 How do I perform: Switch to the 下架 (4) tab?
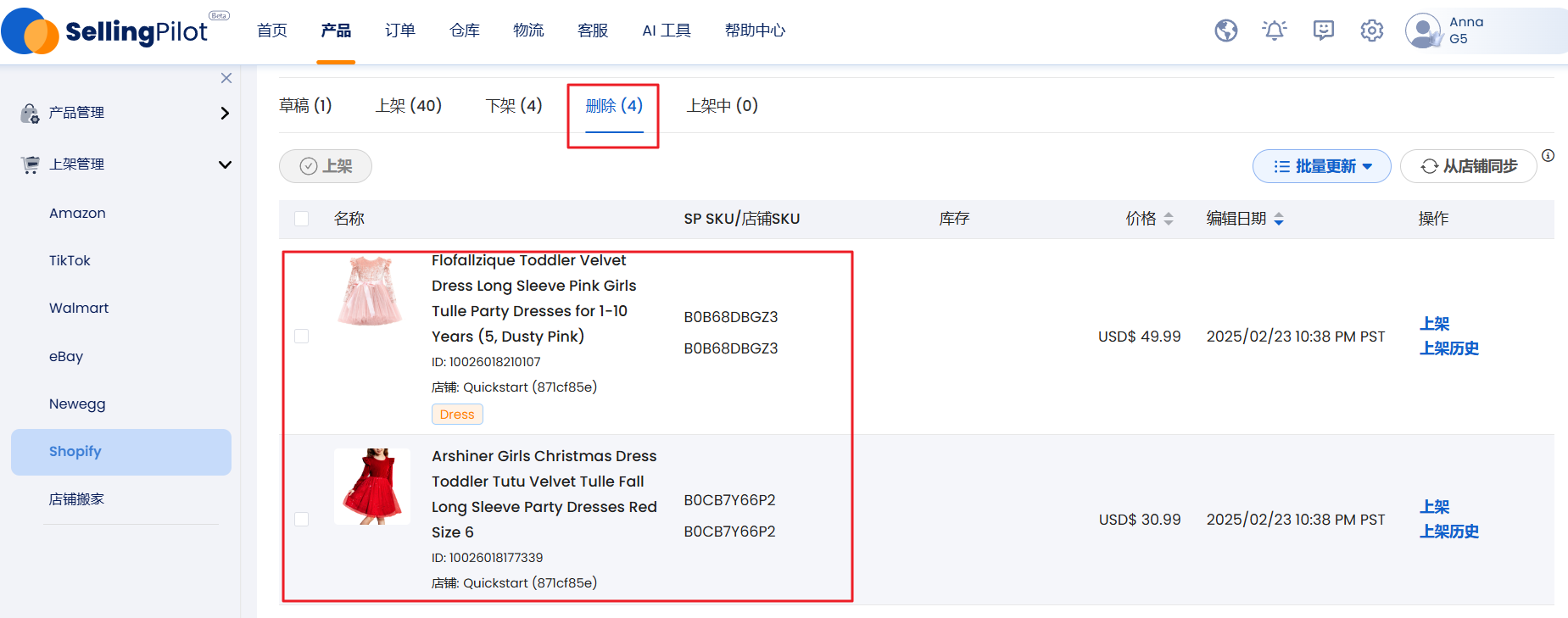(514, 106)
